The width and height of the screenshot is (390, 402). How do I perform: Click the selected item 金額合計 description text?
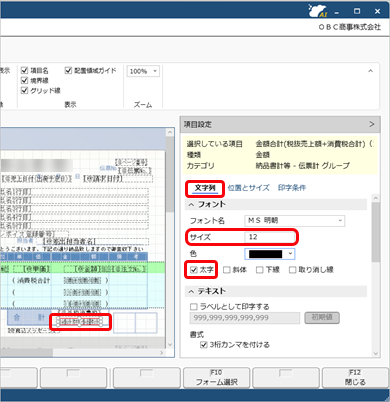point(314,144)
